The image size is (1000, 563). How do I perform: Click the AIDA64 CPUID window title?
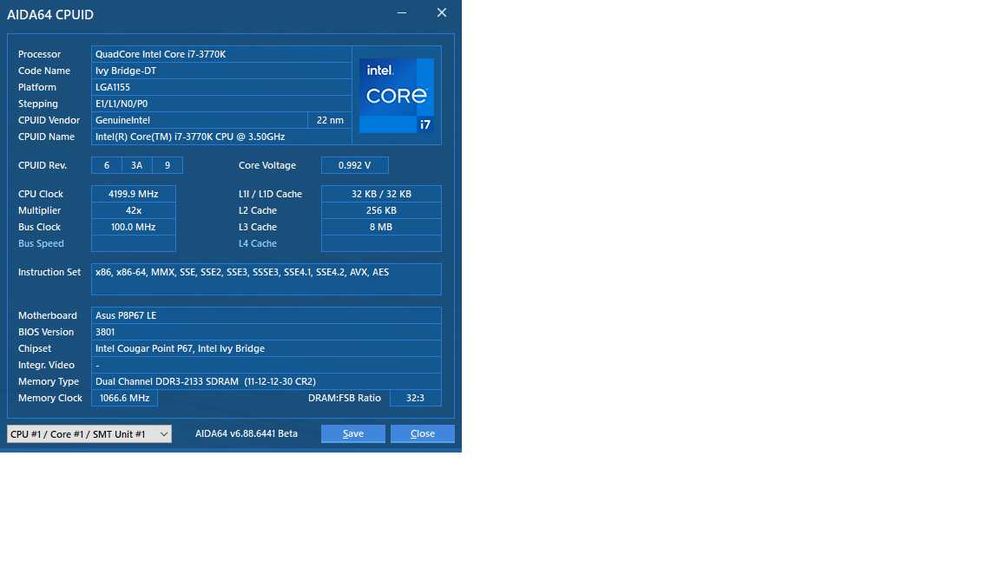(x=50, y=15)
